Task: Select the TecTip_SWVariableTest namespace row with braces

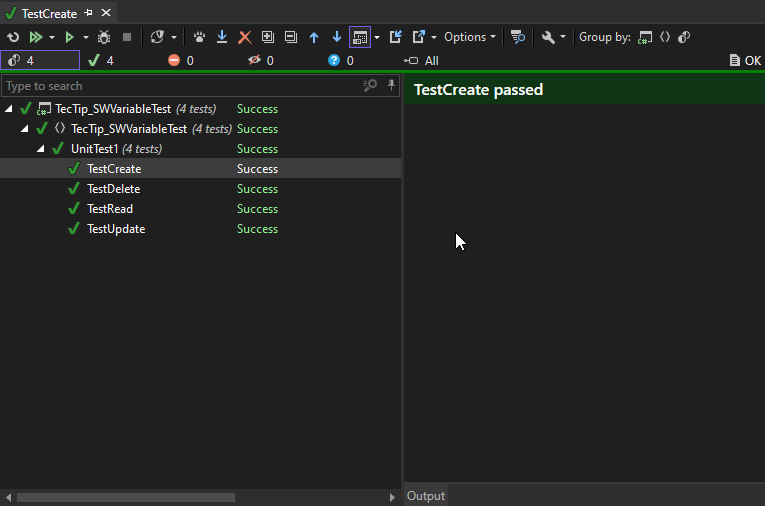Action: click(x=201, y=129)
